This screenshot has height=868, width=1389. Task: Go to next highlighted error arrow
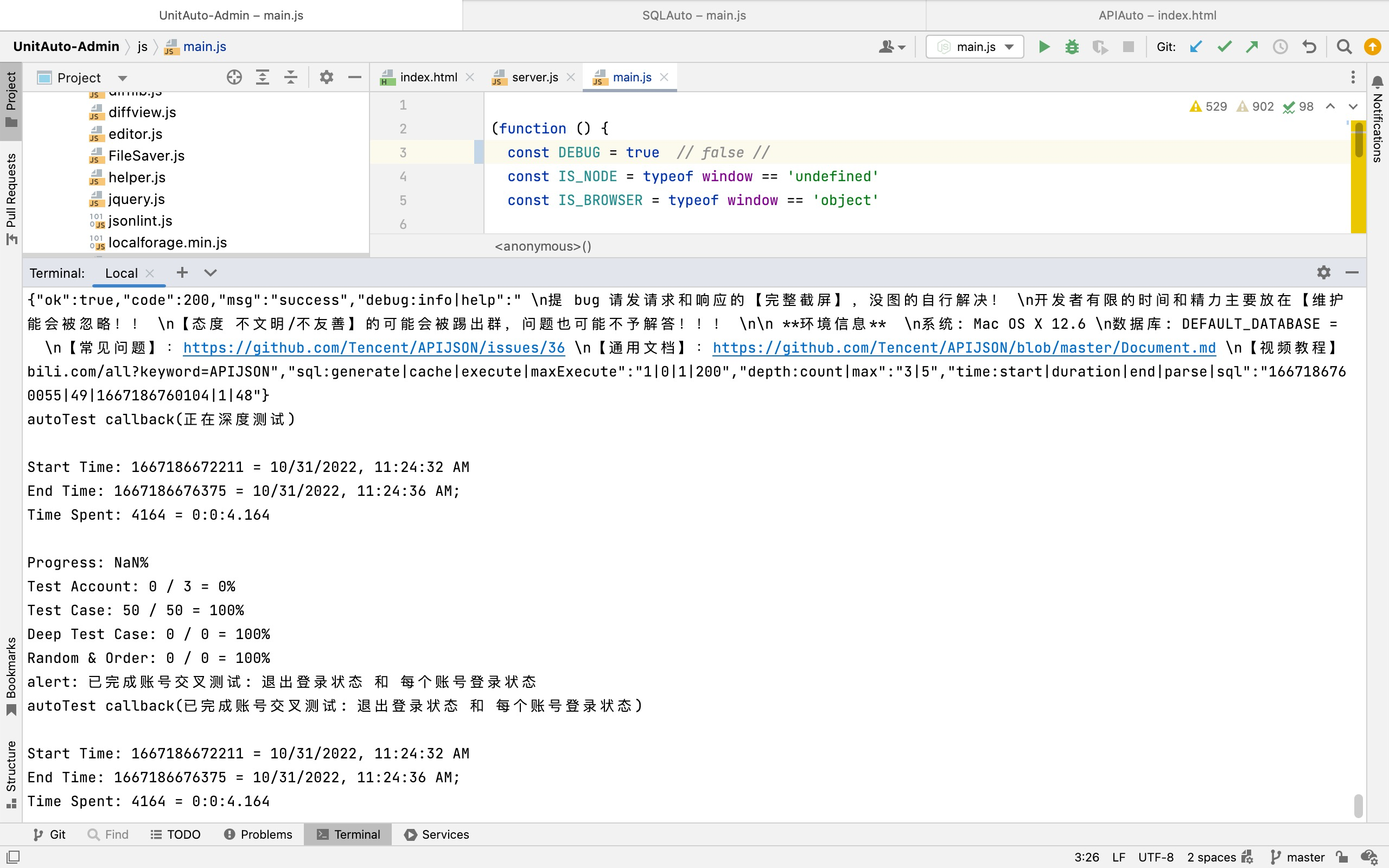tap(1353, 106)
